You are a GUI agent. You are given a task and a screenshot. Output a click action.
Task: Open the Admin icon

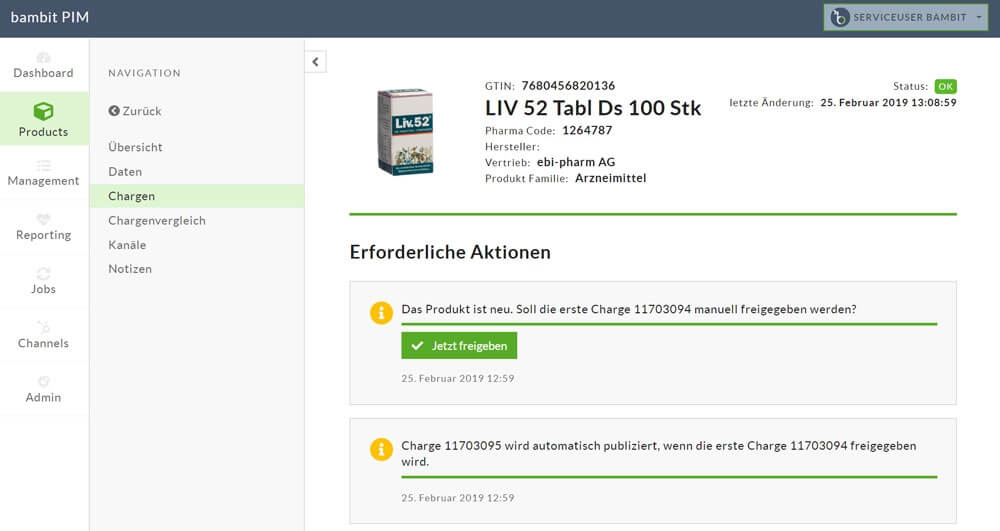pos(43,381)
